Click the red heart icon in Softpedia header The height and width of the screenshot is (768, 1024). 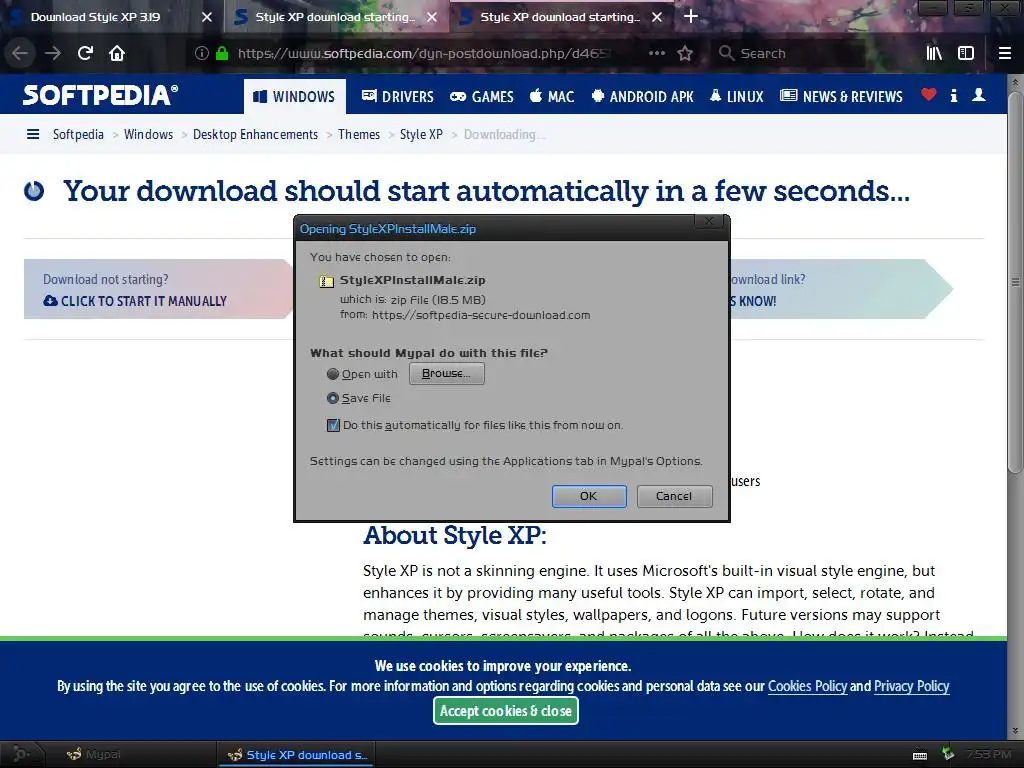(x=929, y=95)
